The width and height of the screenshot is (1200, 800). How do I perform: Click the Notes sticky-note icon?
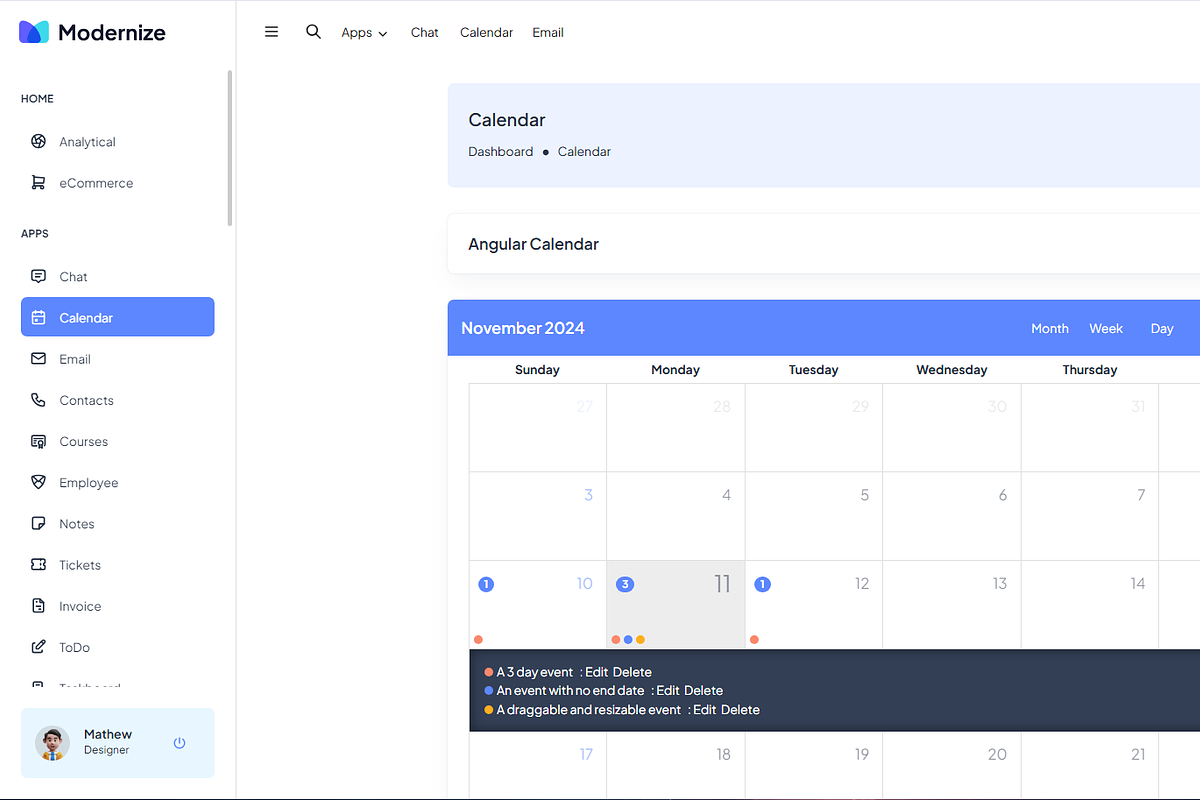coord(38,523)
